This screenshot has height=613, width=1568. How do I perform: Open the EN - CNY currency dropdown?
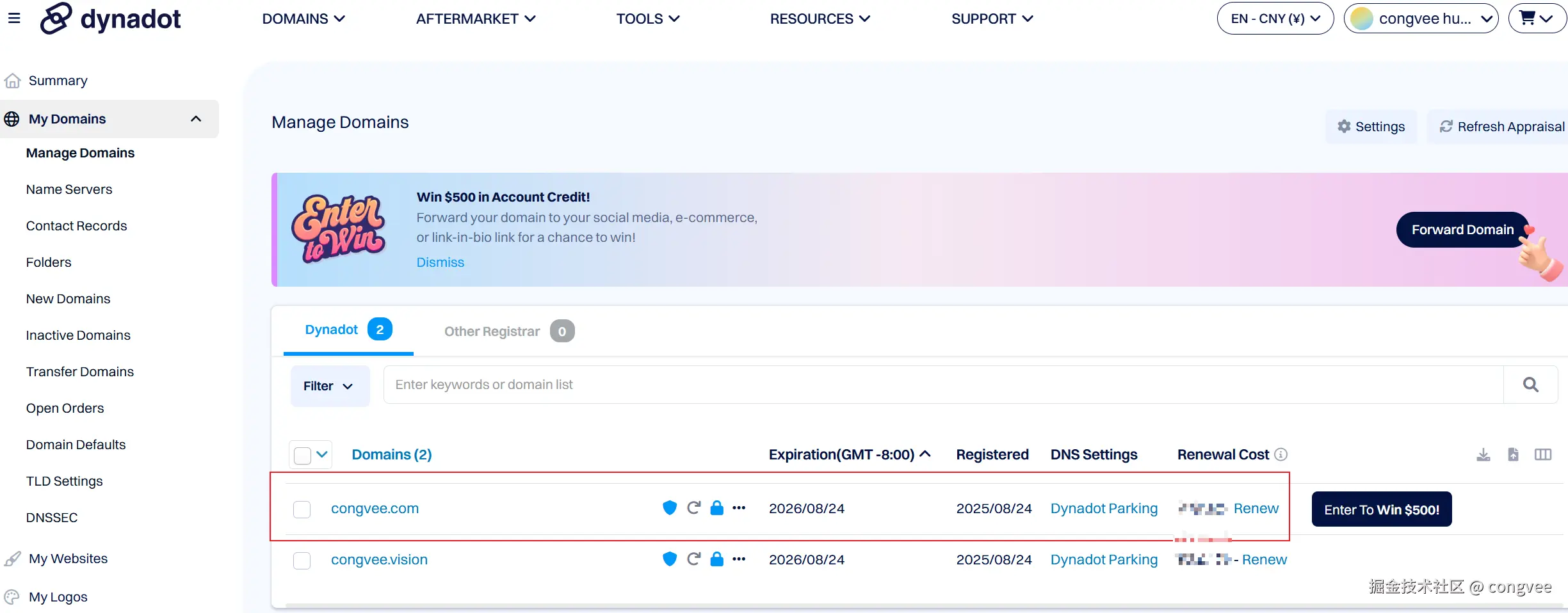(1275, 19)
